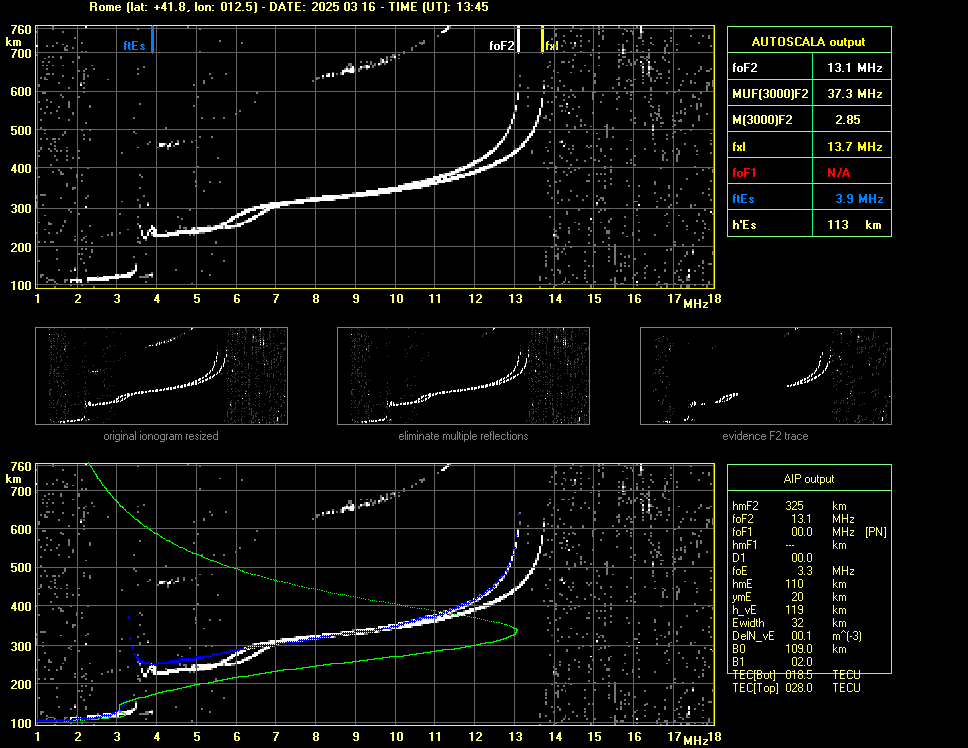968x748 pixels.
Task: Click the foF2 13.1 MHz row in AIP output
Action: click(x=793, y=519)
